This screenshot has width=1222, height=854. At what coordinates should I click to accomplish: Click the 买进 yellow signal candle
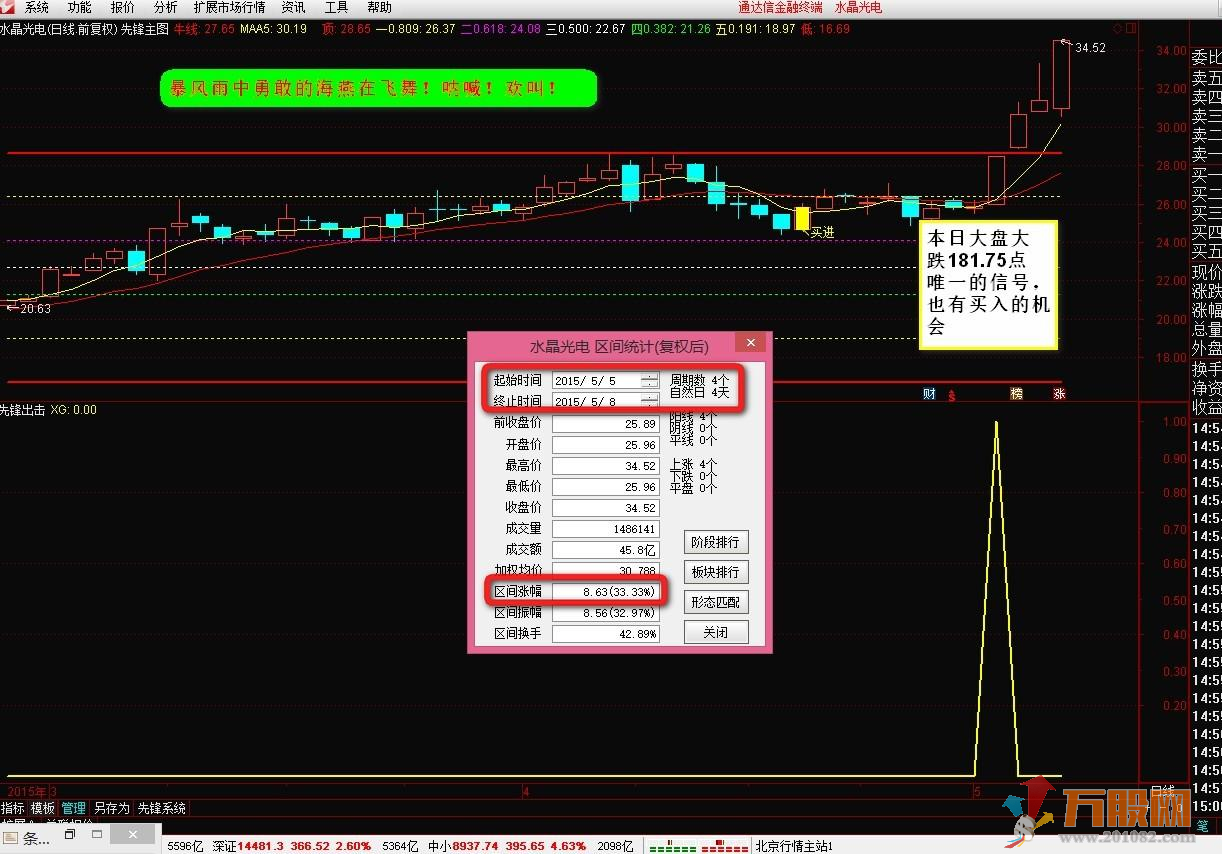tap(802, 218)
